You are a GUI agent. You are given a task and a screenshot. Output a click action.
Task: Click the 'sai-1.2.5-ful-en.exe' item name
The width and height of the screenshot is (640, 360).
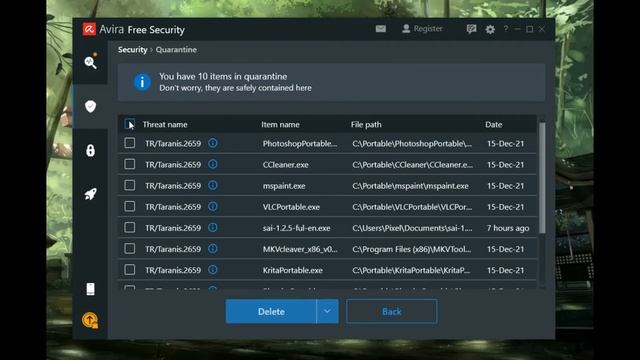tap(297, 228)
